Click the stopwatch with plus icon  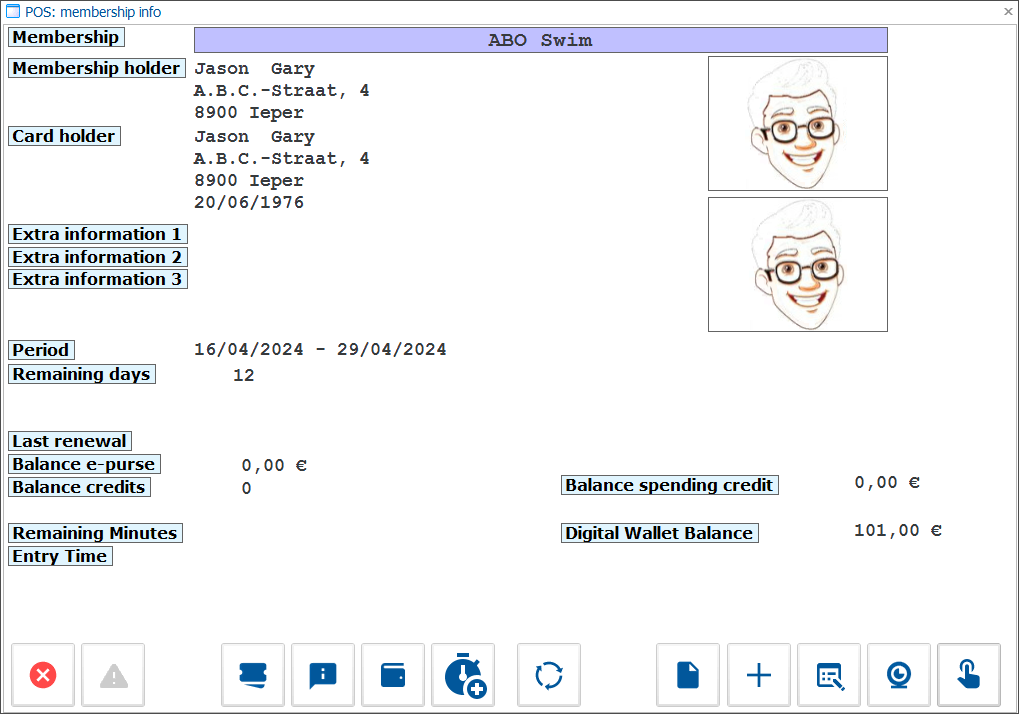coord(464,675)
